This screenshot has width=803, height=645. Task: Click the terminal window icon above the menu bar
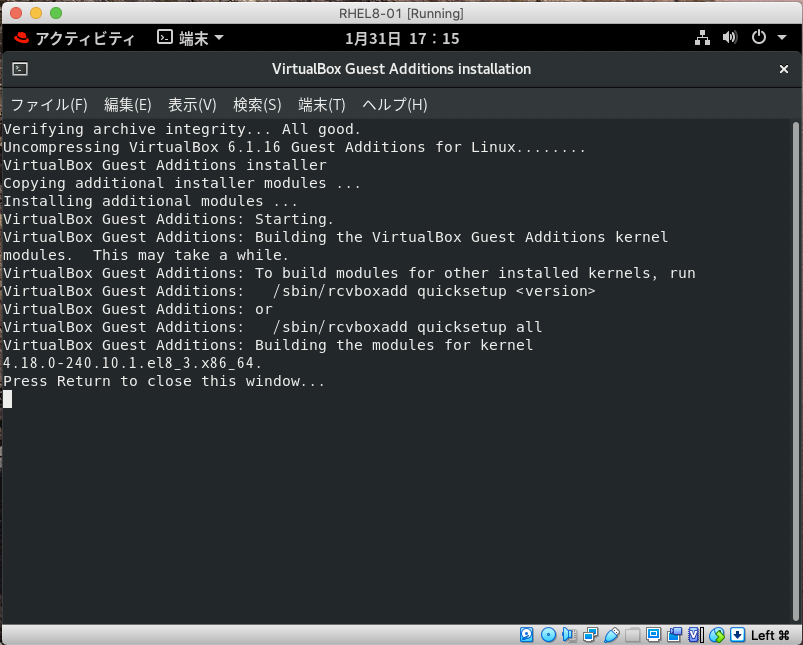click(x=22, y=70)
